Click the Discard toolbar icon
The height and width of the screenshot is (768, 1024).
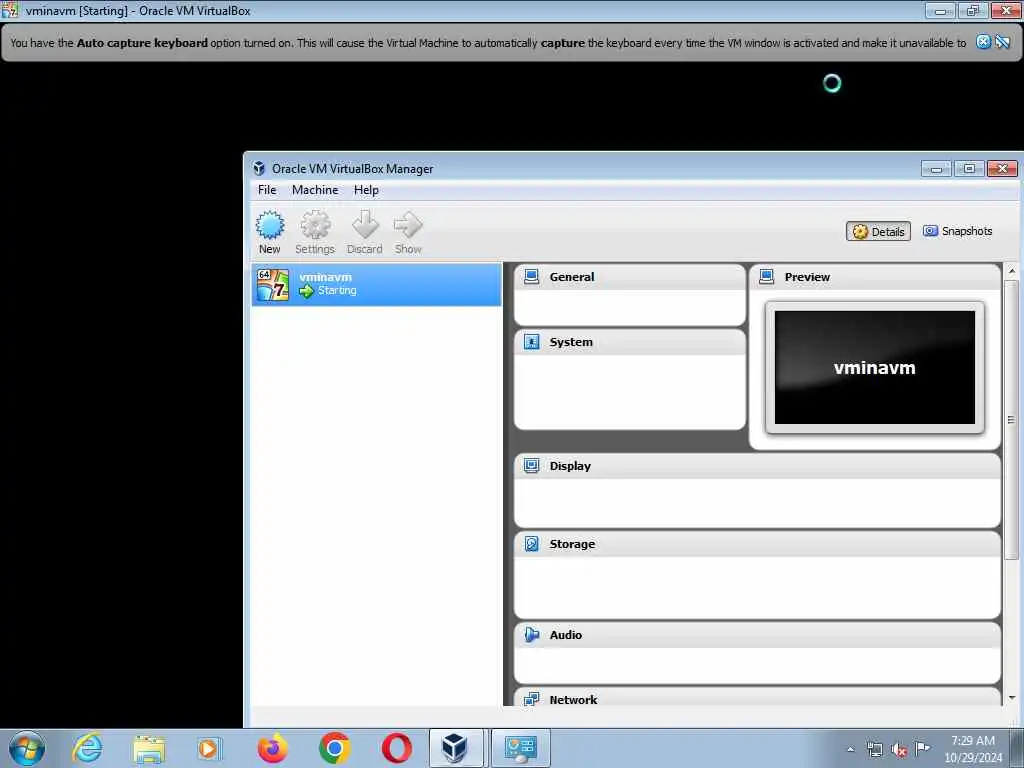pyautogui.click(x=364, y=232)
